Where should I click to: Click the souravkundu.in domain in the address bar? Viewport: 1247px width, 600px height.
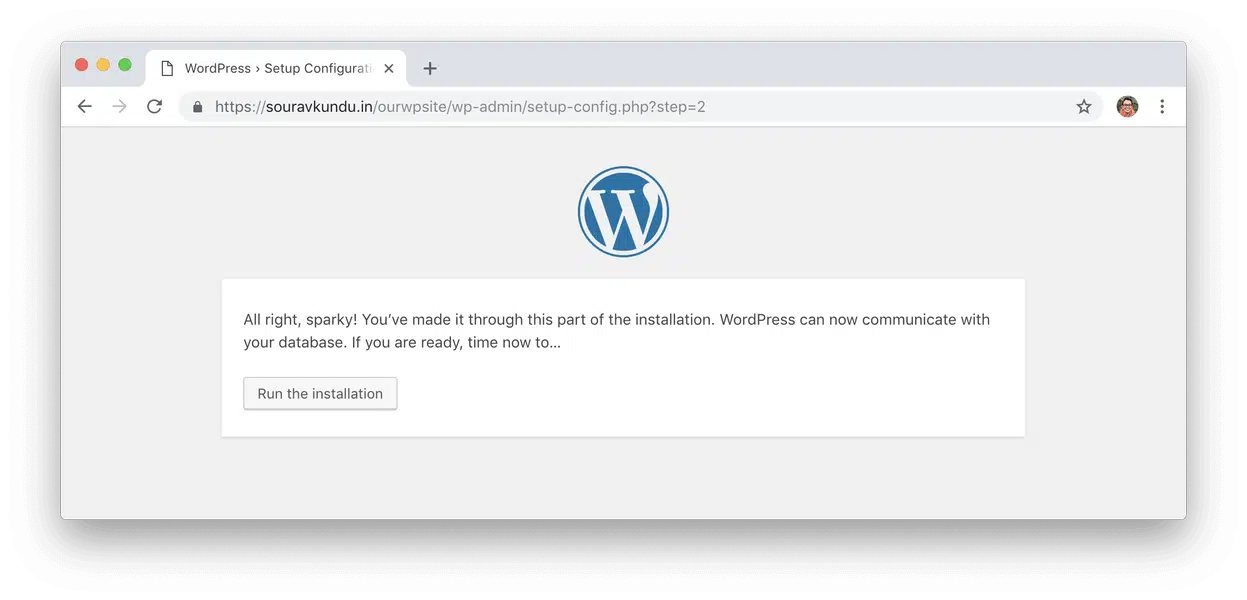[x=319, y=106]
